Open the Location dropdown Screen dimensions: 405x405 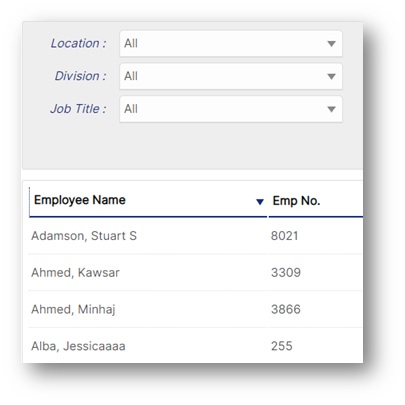pos(231,44)
